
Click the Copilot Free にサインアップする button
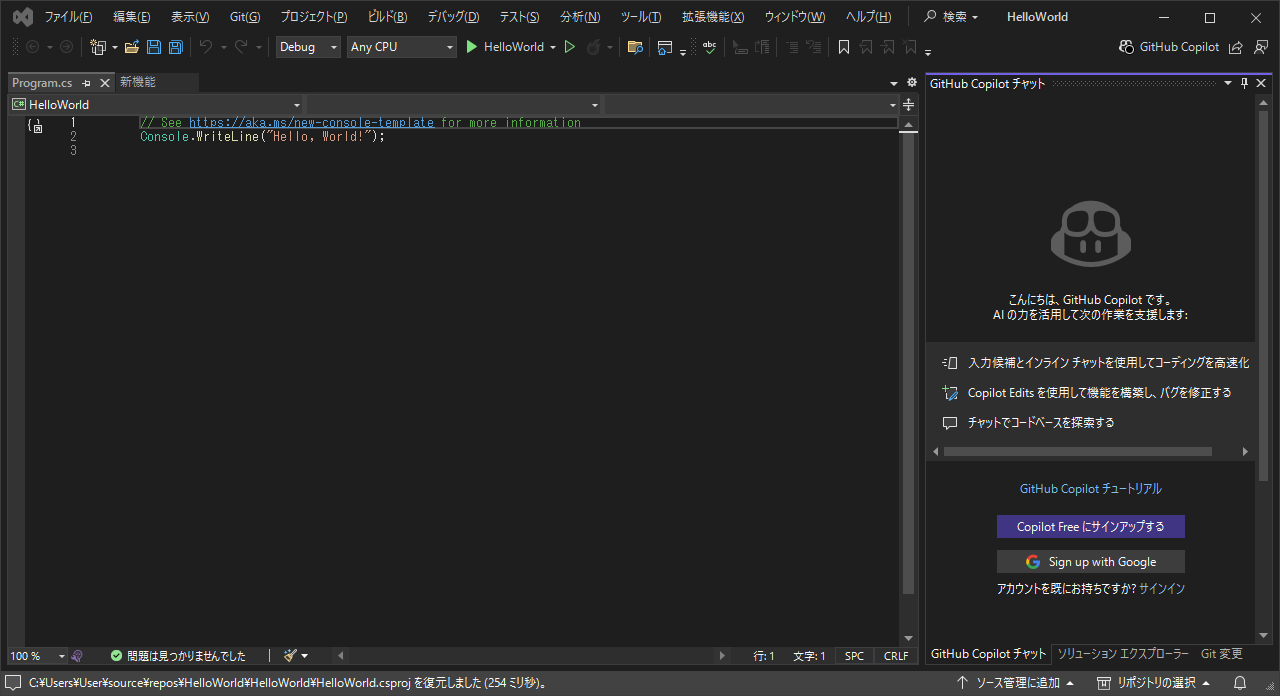pyautogui.click(x=1090, y=526)
